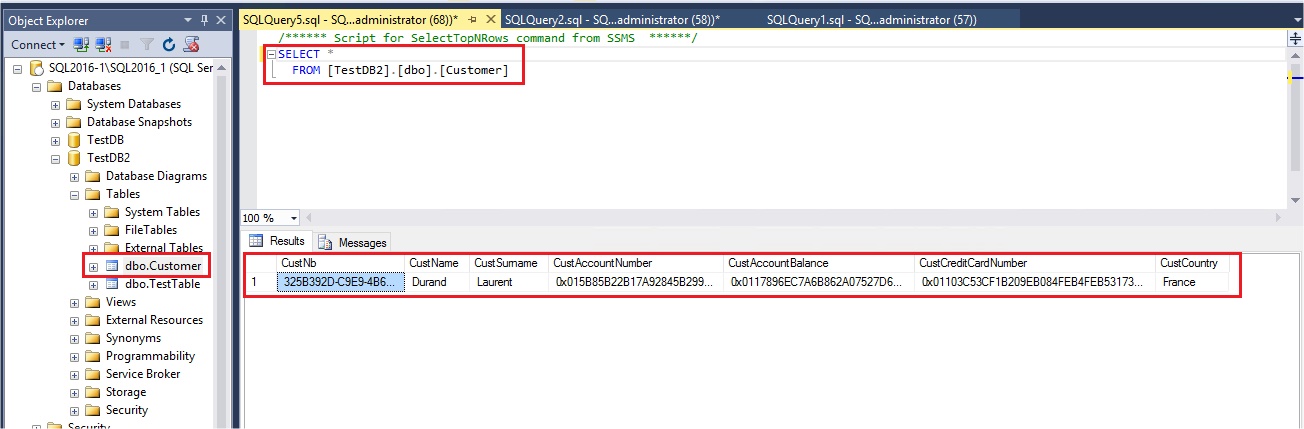Expand the Database Diagrams folder

pos(75,176)
